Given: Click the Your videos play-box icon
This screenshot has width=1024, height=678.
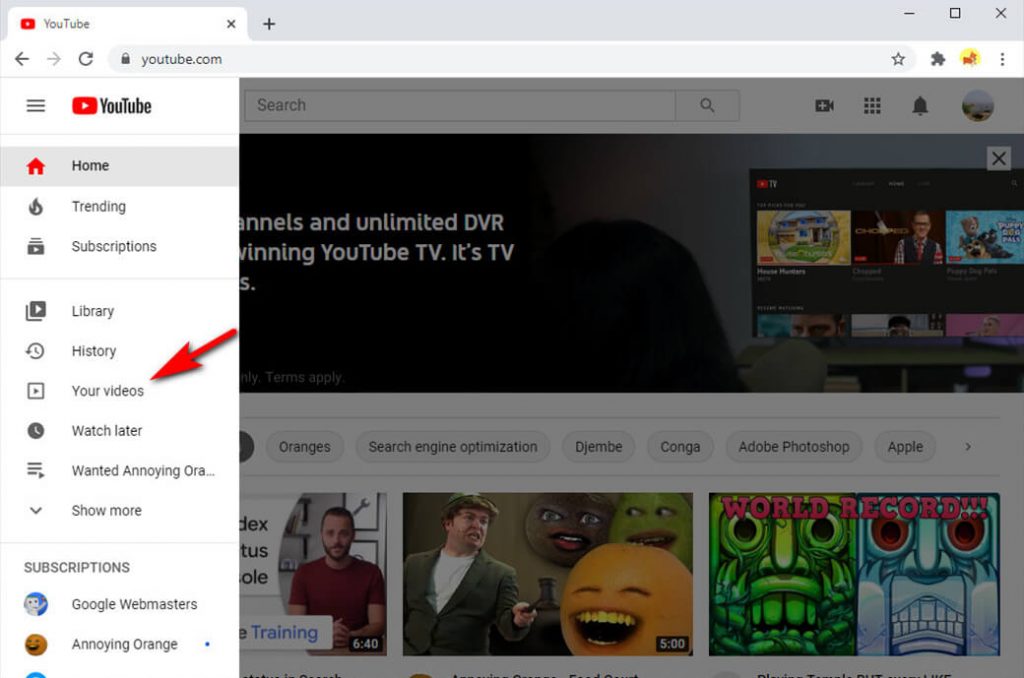Looking at the screenshot, I should 35,391.
